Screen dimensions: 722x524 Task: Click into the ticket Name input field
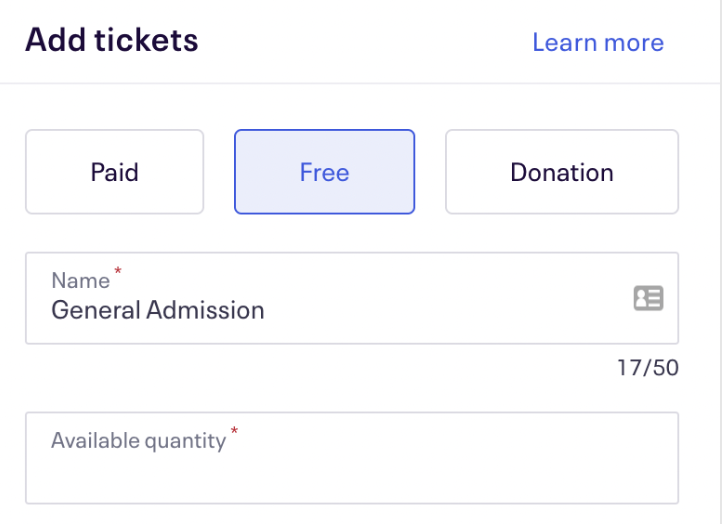(330, 309)
